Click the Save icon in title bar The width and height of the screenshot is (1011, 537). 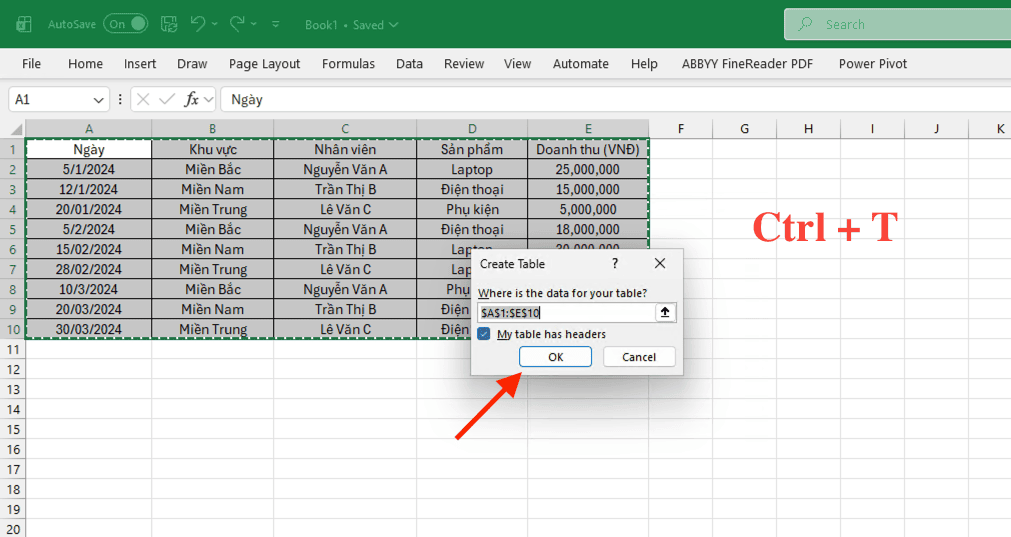[x=169, y=24]
